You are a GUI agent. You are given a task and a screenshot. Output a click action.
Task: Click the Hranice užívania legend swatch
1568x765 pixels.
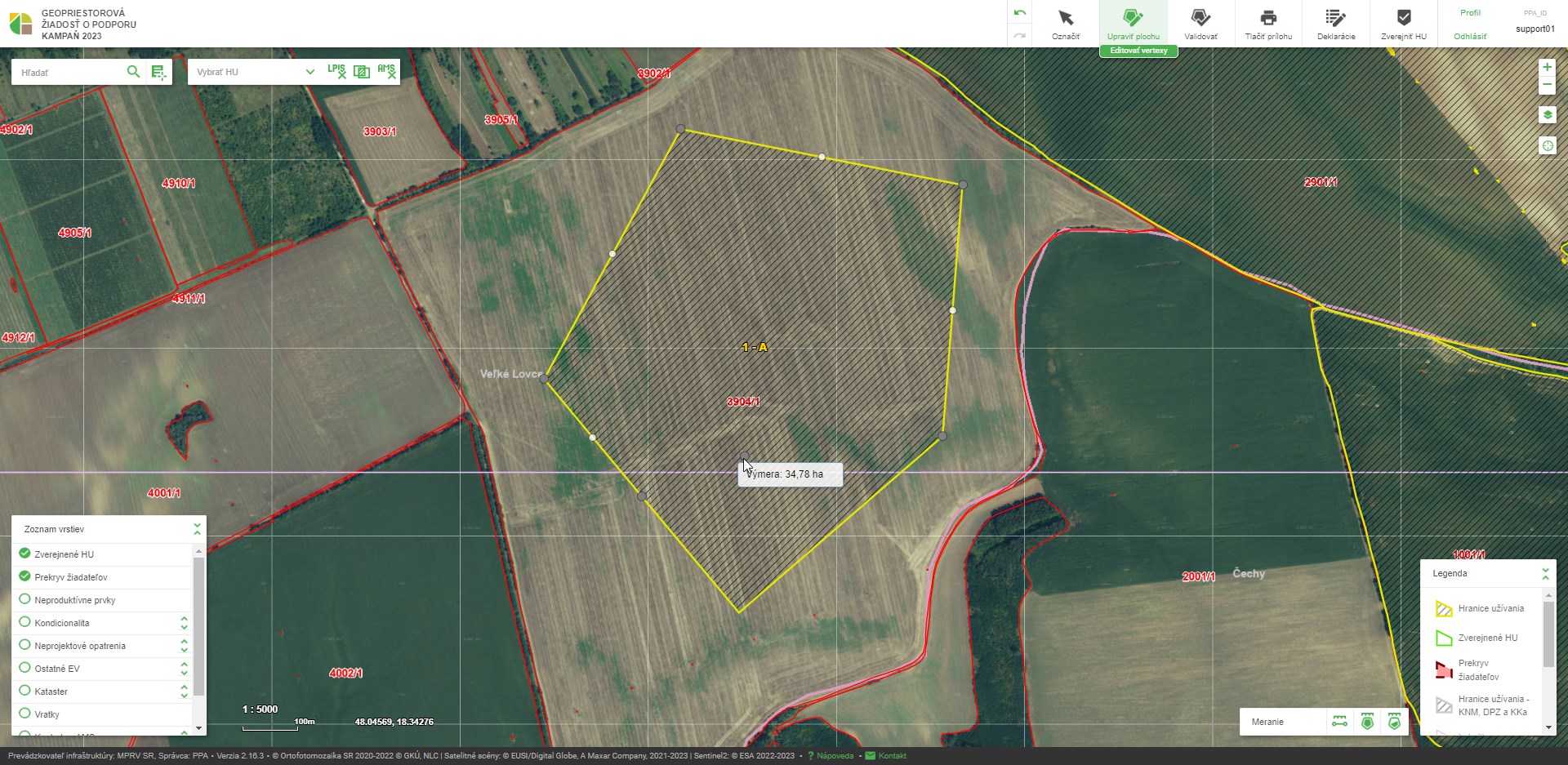click(1444, 609)
